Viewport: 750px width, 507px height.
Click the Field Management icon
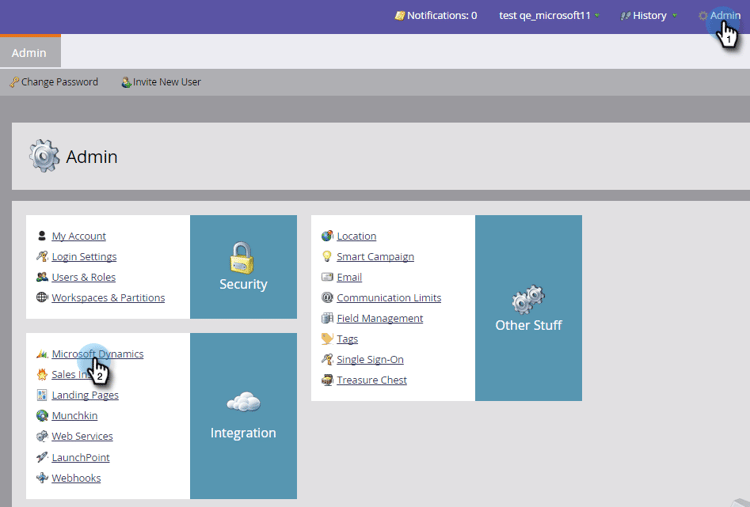(327, 318)
